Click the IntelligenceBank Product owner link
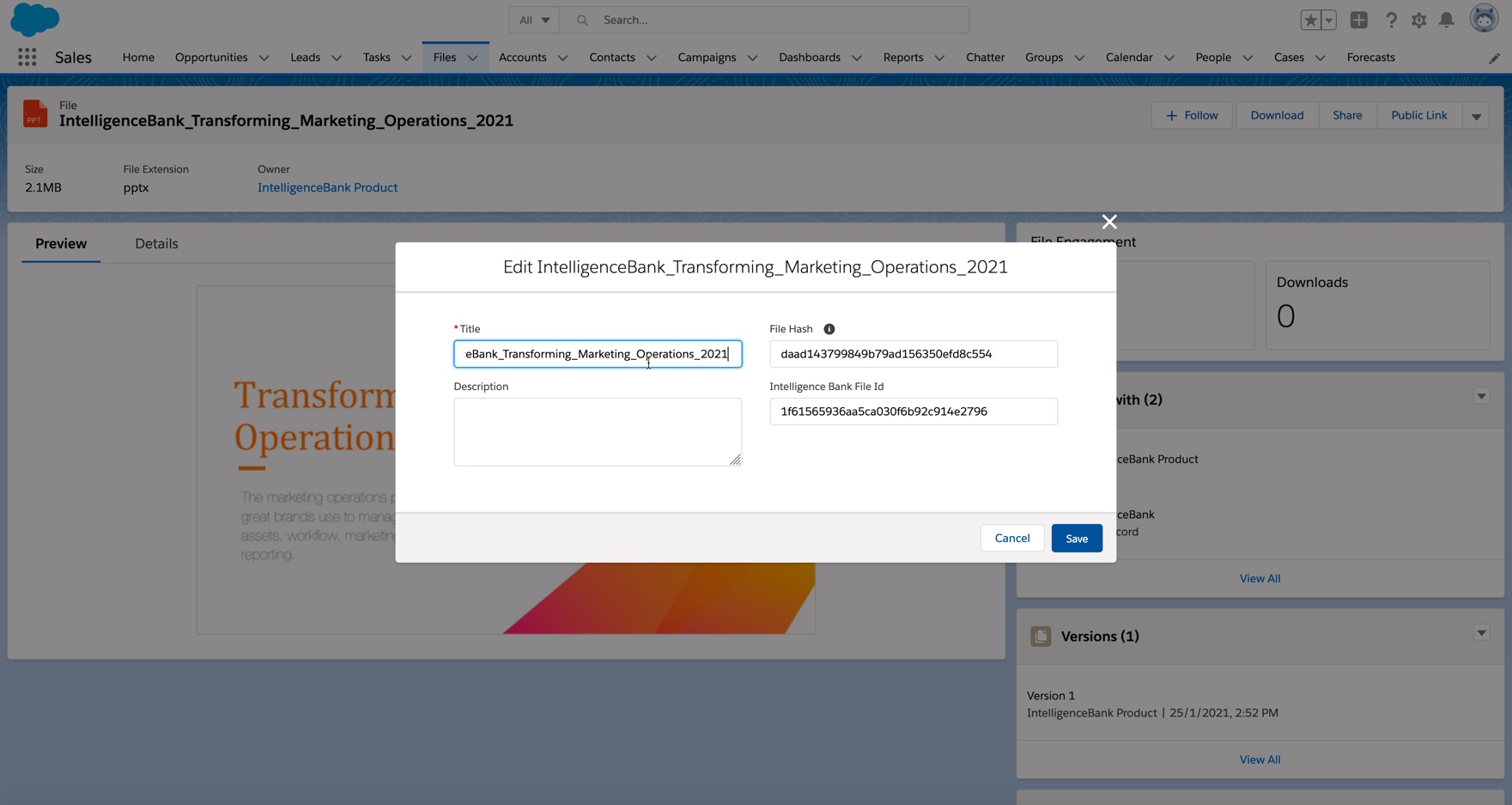This screenshot has height=805, width=1512. [327, 187]
